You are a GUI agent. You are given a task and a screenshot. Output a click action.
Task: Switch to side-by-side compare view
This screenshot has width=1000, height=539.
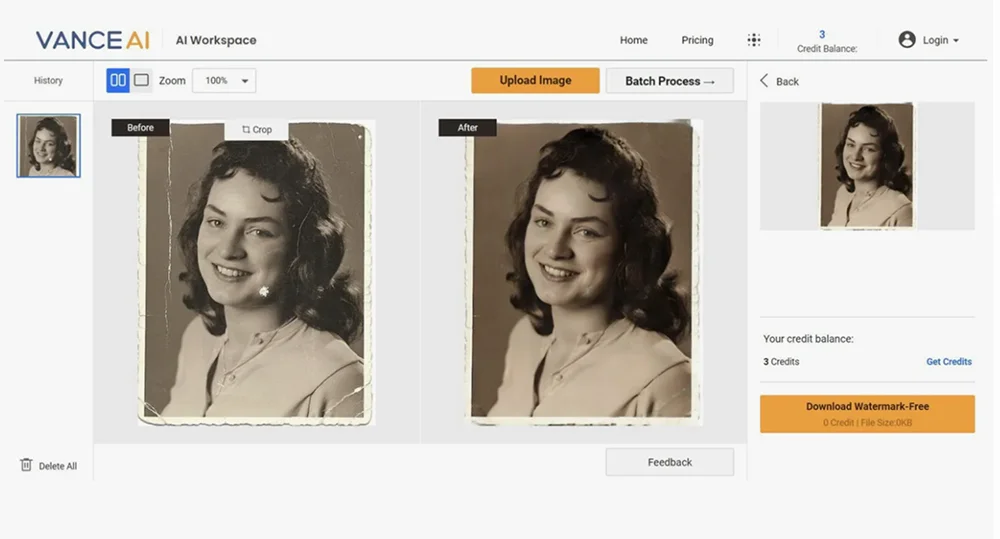118,80
